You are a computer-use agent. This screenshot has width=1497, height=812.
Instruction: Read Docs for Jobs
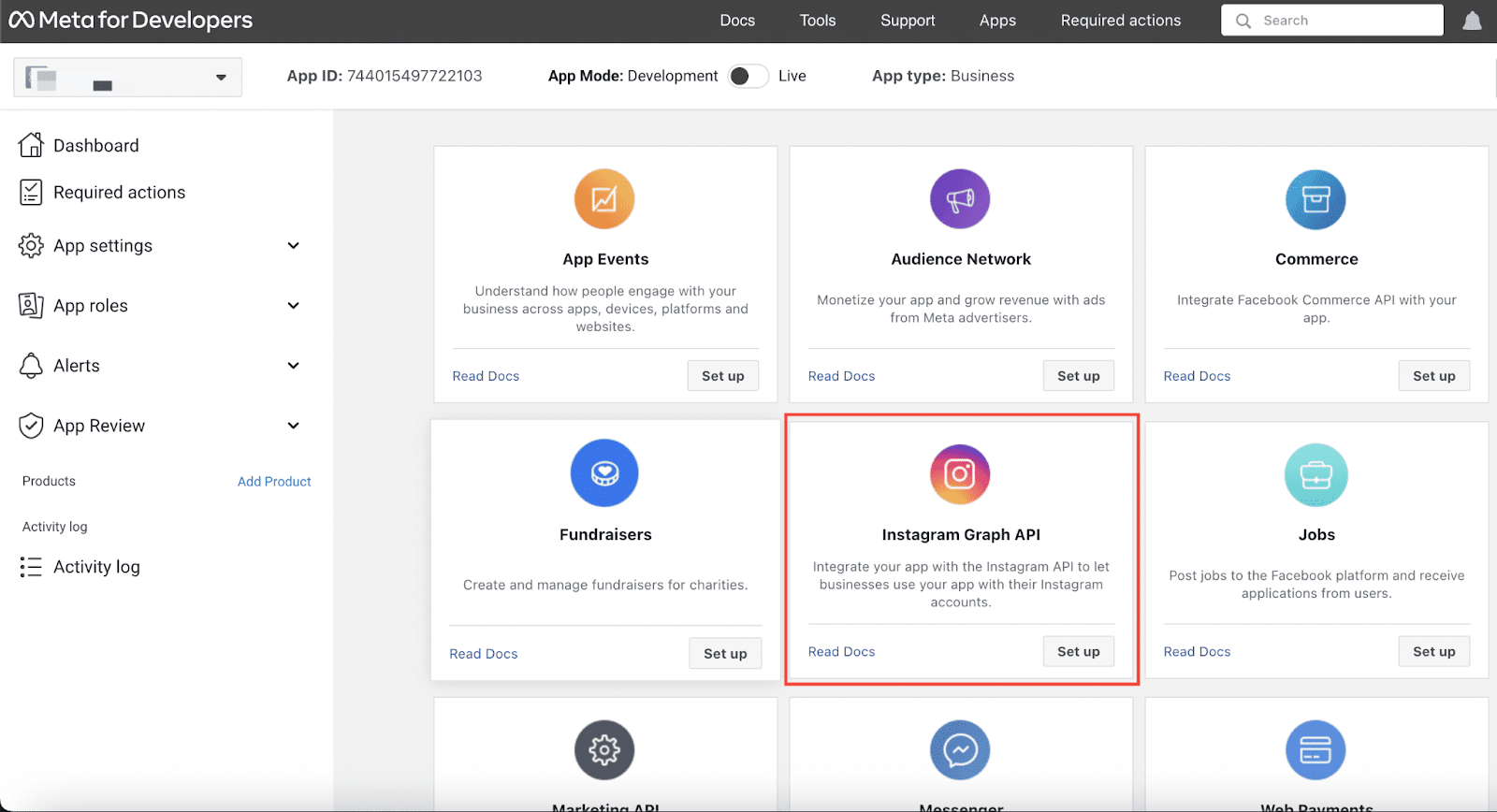pyautogui.click(x=1197, y=652)
